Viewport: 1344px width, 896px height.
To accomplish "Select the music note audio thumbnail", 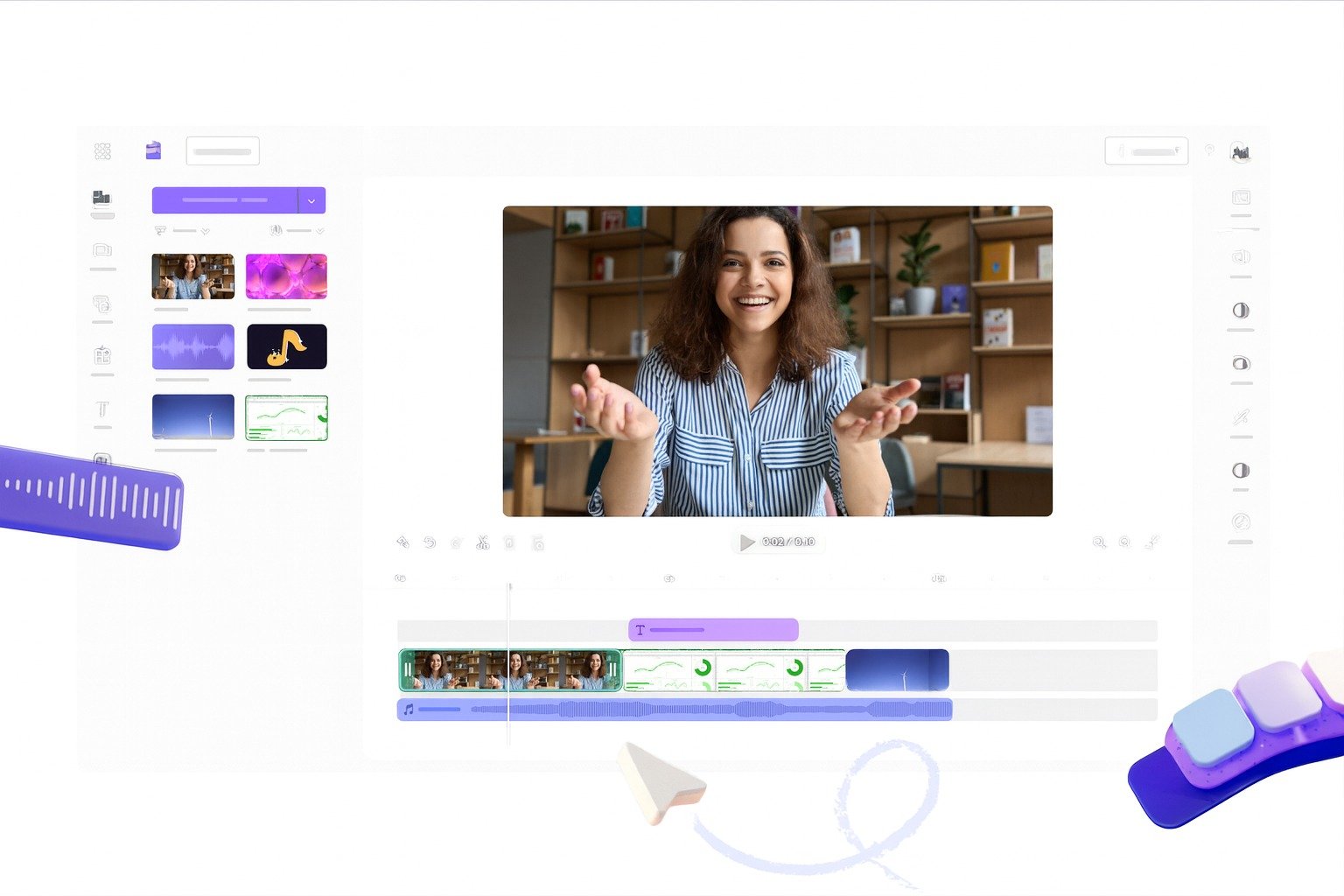I will click(287, 346).
